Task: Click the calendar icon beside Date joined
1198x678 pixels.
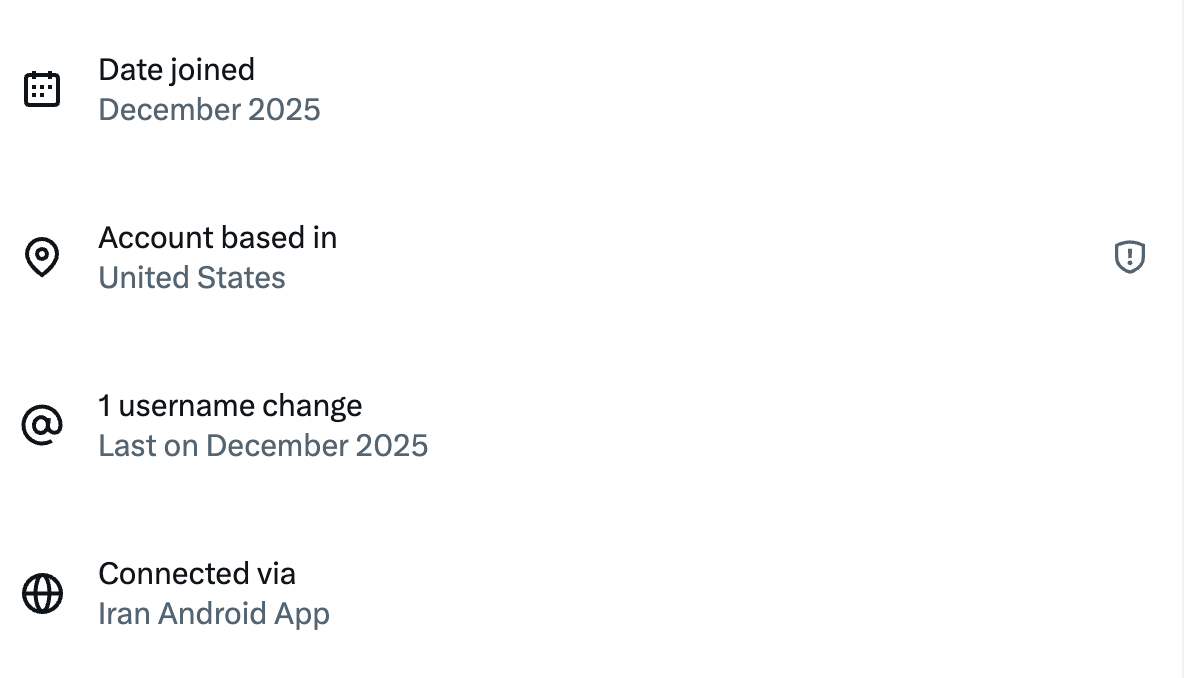Action: point(42,90)
